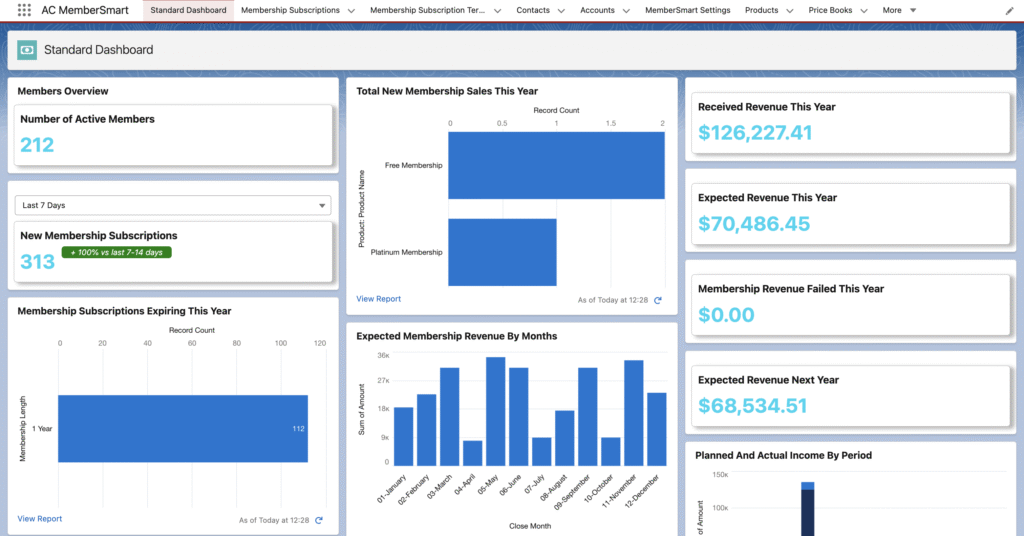Screen dimensions: 1024x536
Task: Click the Membership Revenue Failed This Year label
Action: coord(791,289)
